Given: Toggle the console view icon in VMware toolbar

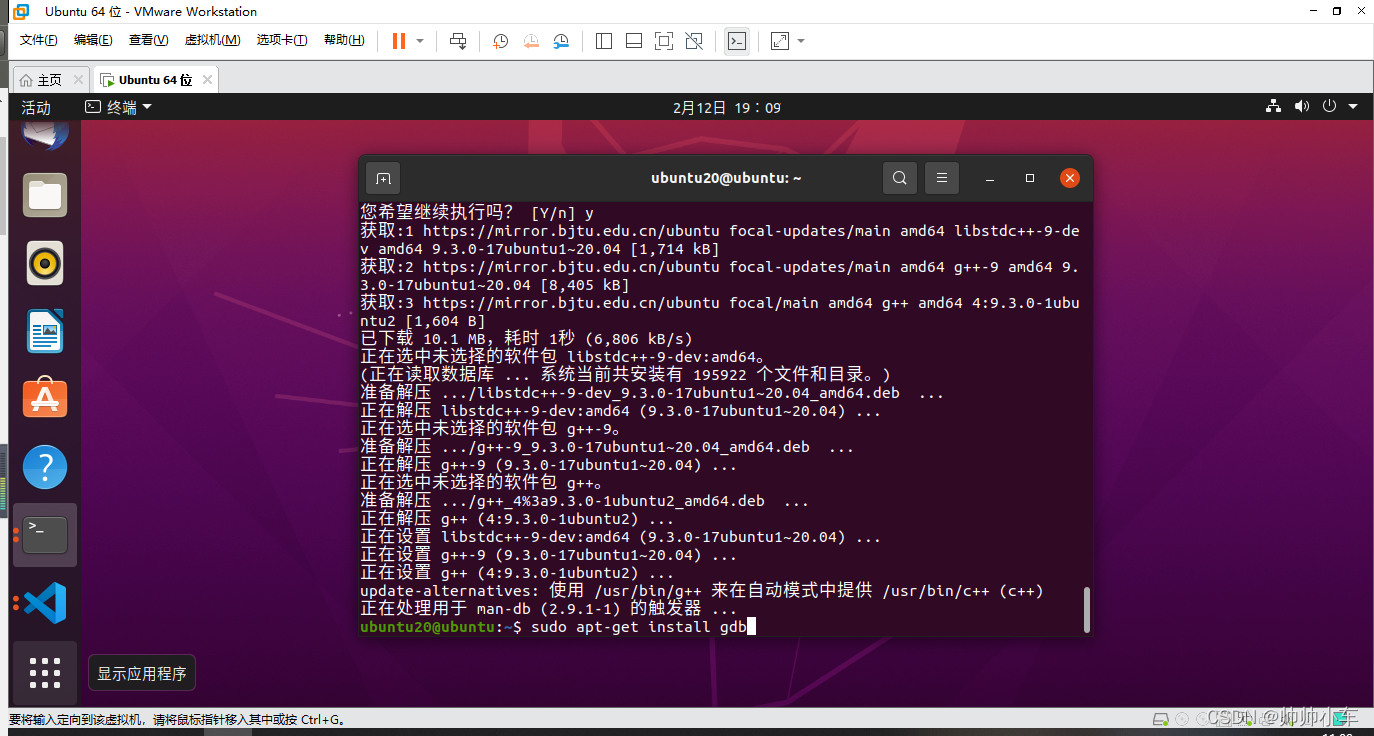Looking at the screenshot, I should coord(737,41).
